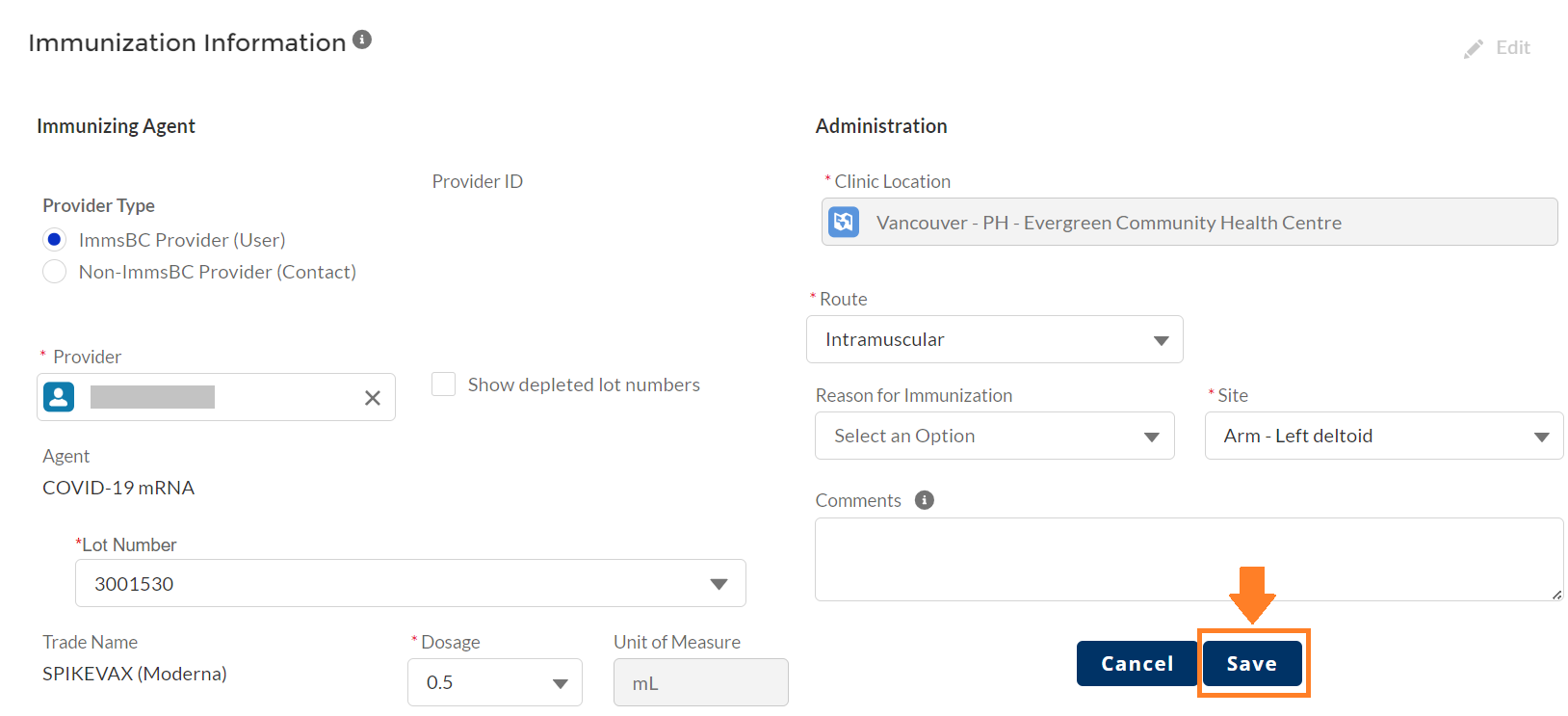This screenshot has width=1568, height=716.
Task: Open the Dosage dropdown
Action: coord(494,682)
